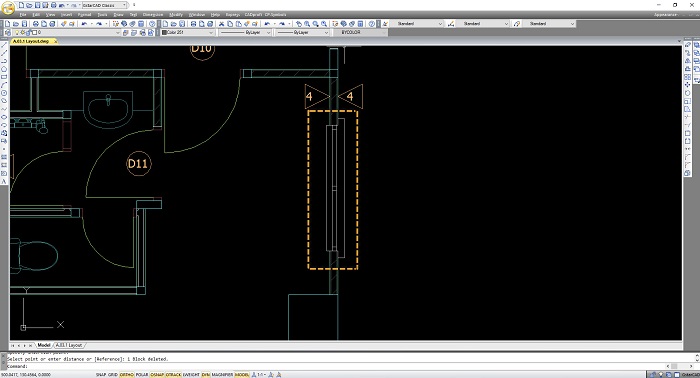Screen dimensions: 700x378
Task: Switch to the Model tab
Action: [44, 345]
